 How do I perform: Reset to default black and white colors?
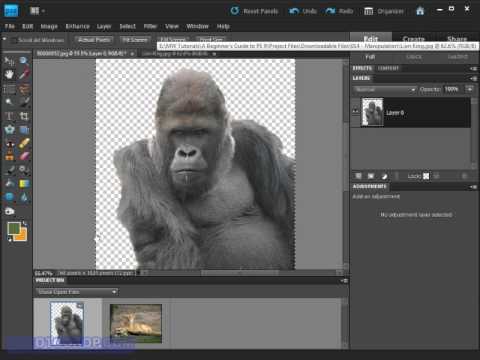9,239
